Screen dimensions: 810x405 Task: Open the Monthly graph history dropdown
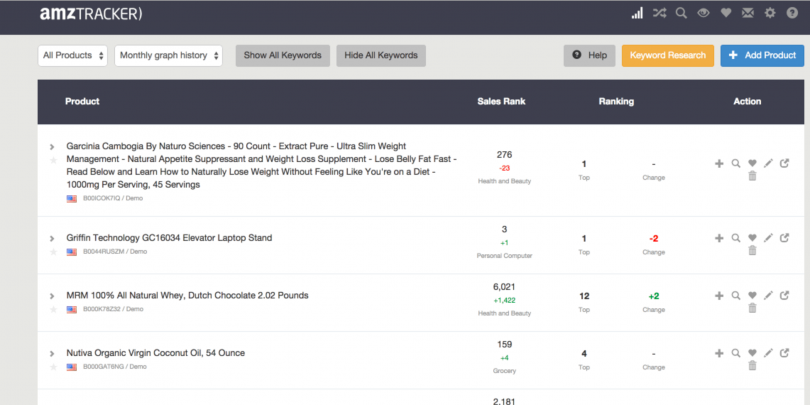click(168, 55)
